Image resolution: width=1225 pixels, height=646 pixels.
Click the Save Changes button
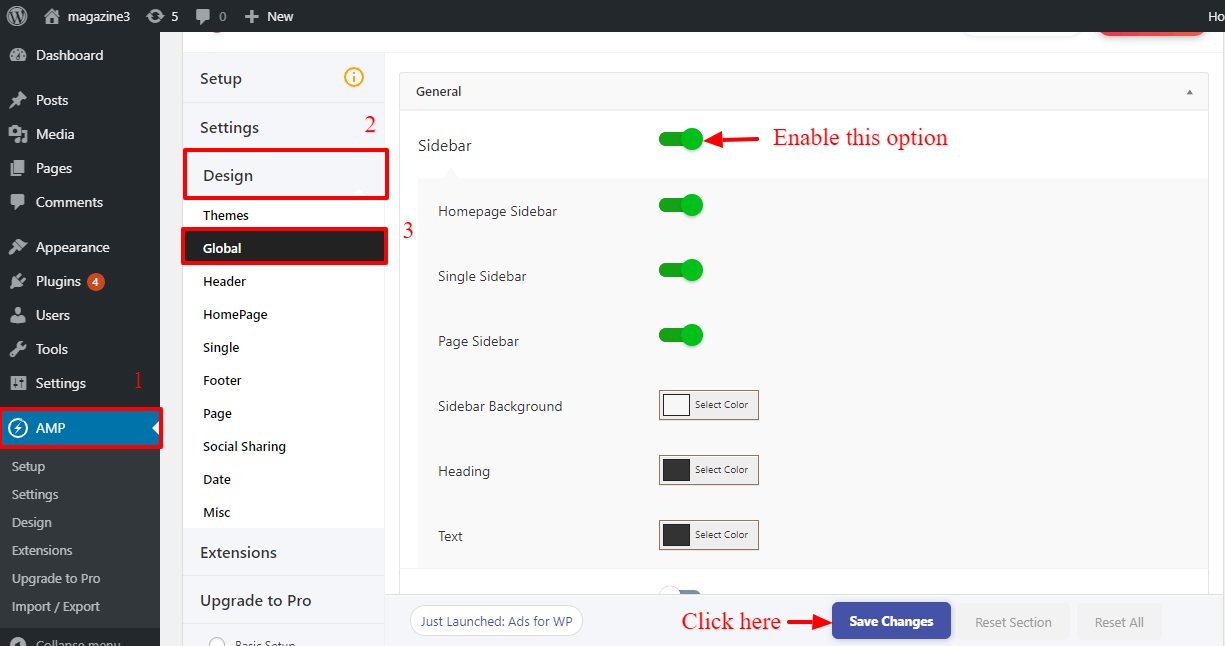[x=890, y=620]
